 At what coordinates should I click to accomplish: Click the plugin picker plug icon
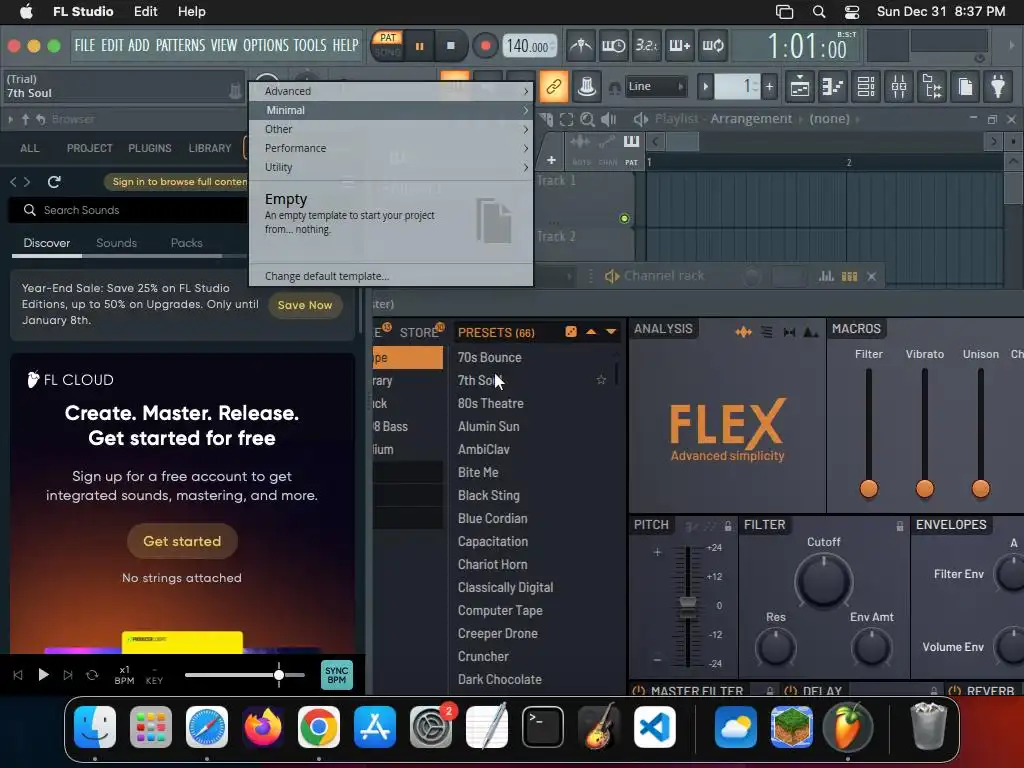click(998, 86)
